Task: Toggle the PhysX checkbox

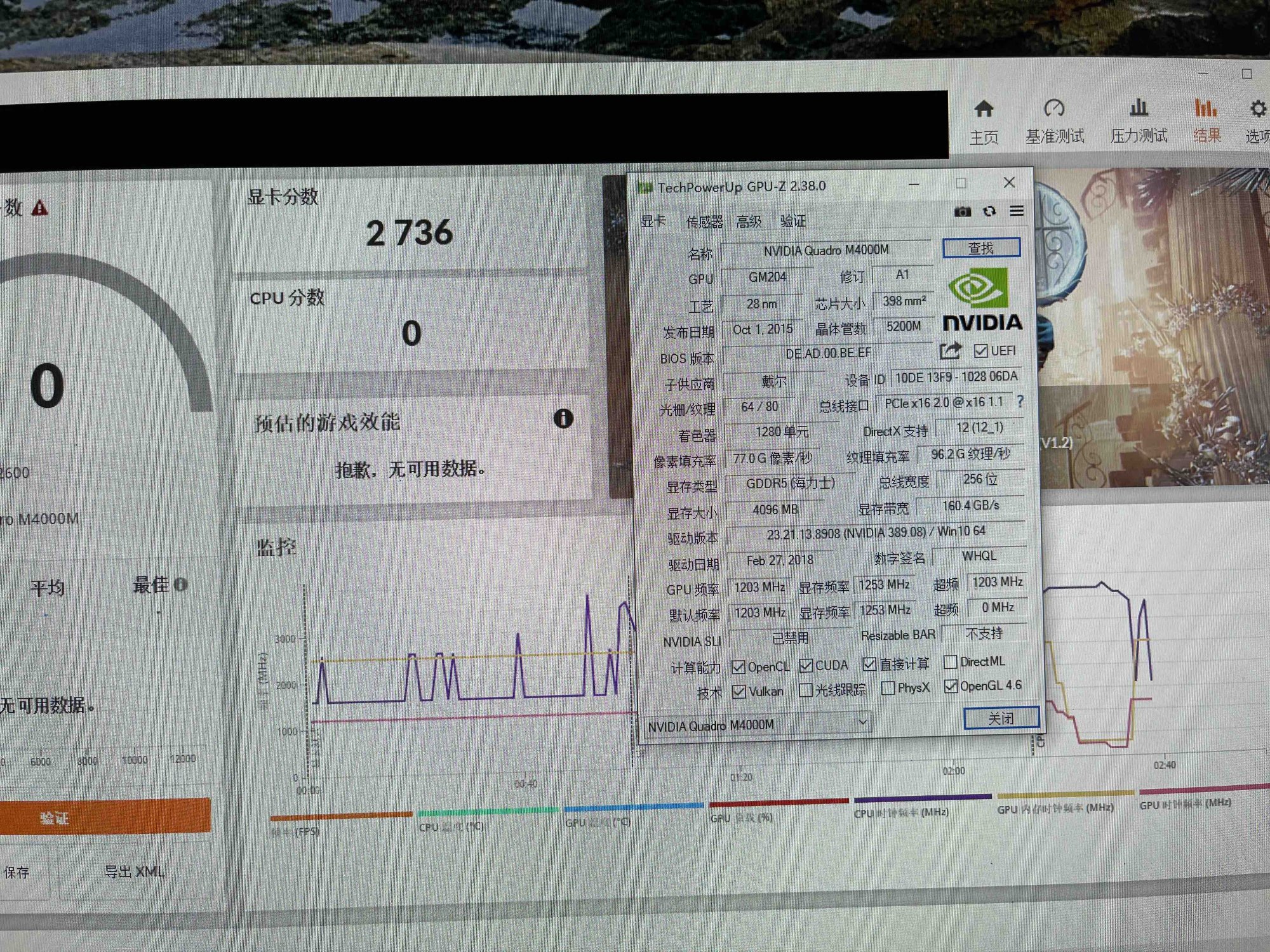Action: coord(888,688)
